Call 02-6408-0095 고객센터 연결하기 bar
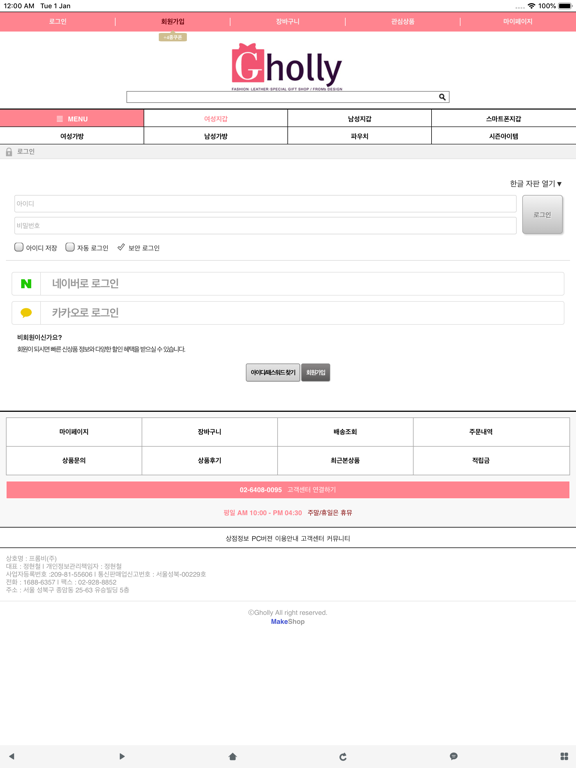Image resolution: width=576 pixels, height=768 pixels. tap(288, 490)
